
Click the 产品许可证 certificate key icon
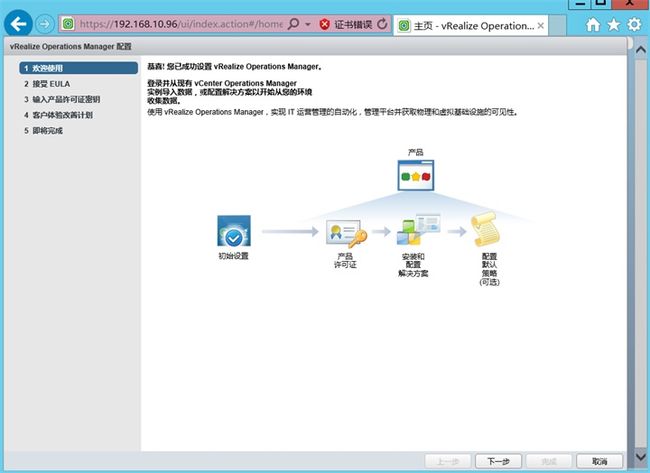[x=346, y=234]
